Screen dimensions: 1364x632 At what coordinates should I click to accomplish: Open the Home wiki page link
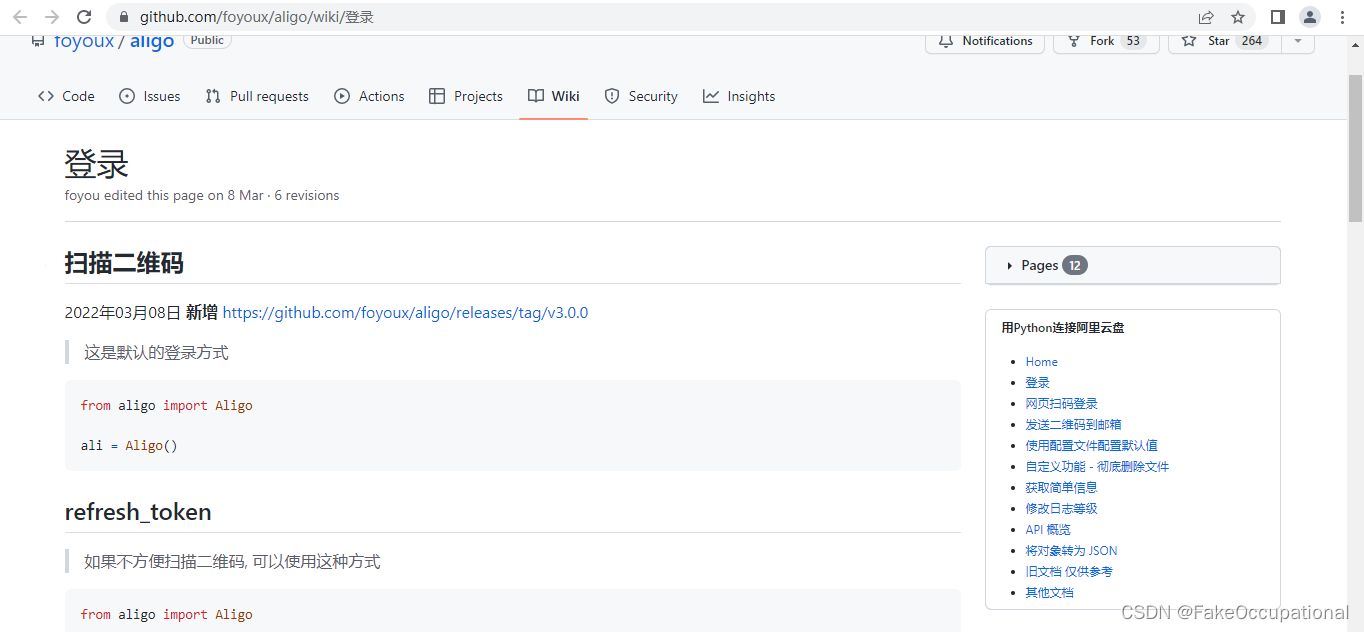[1041, 362]
